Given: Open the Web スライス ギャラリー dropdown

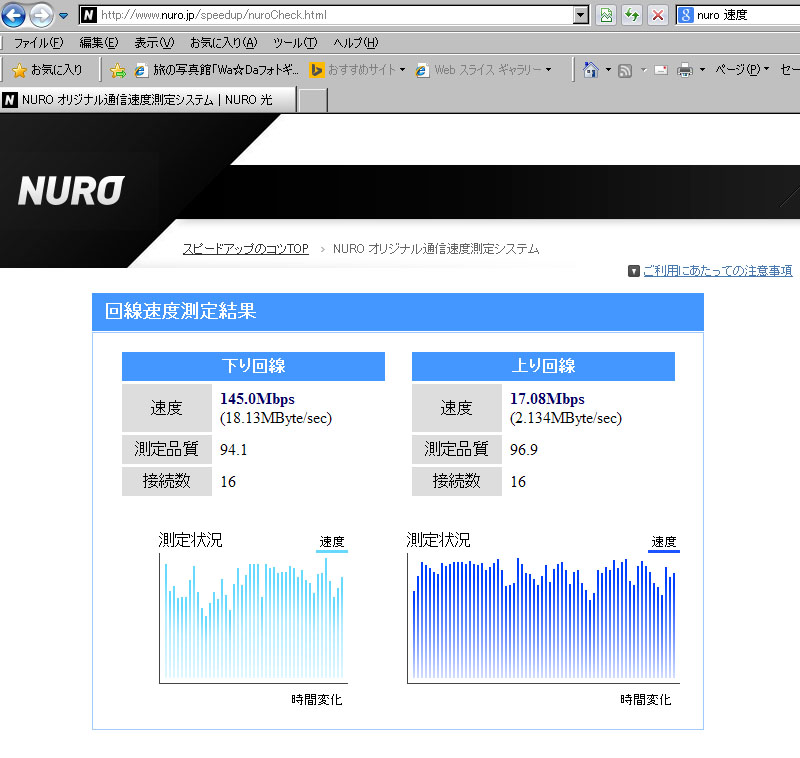Looking at the screenshot, I should [x=484, y=70].
